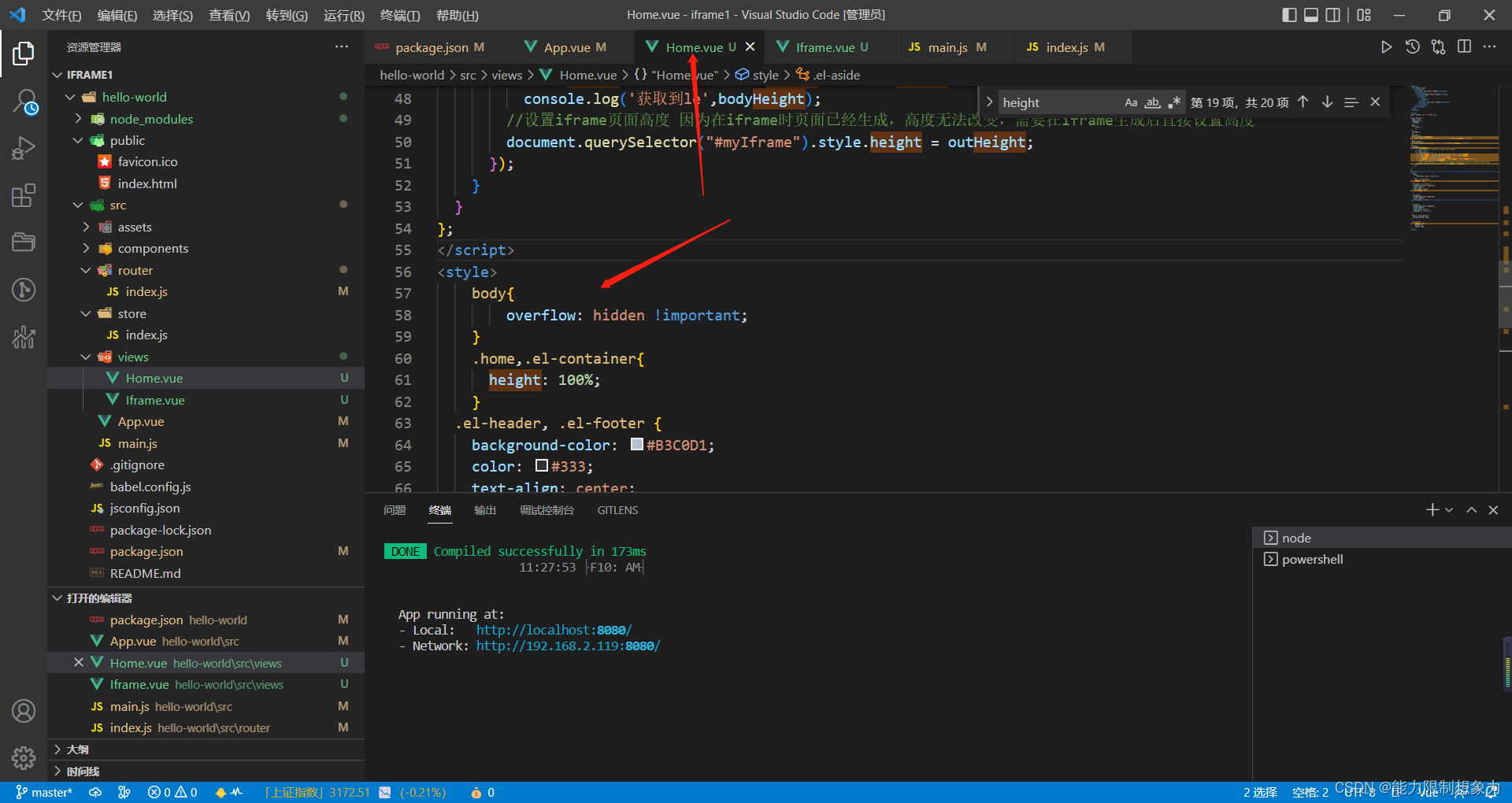Screen dimensions: 1512x803
Task: Open the localhost:8080 link in terminal
Action: click(x=554, y=630)
